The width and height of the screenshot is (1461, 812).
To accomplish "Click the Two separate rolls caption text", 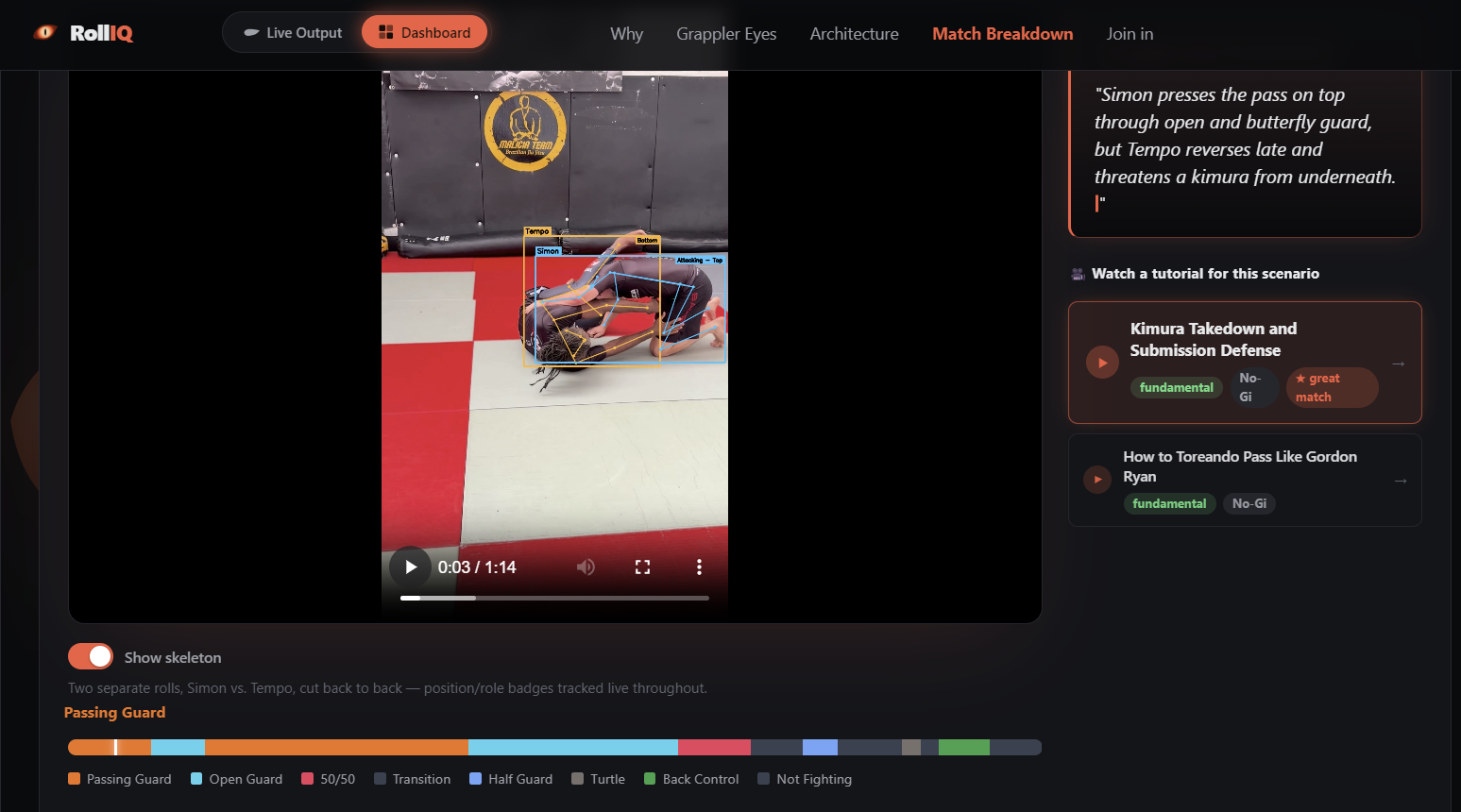I will [387, 688].
